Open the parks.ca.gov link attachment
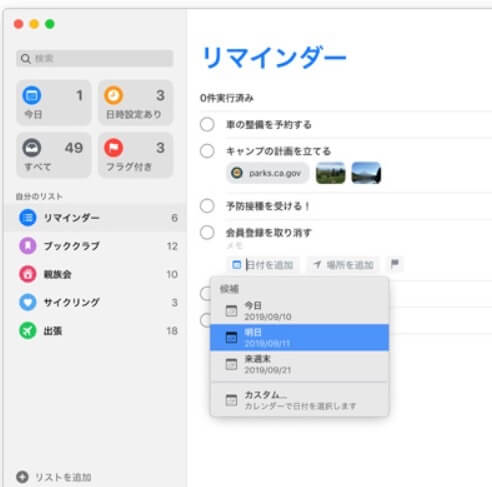 (x=267, y=173)
